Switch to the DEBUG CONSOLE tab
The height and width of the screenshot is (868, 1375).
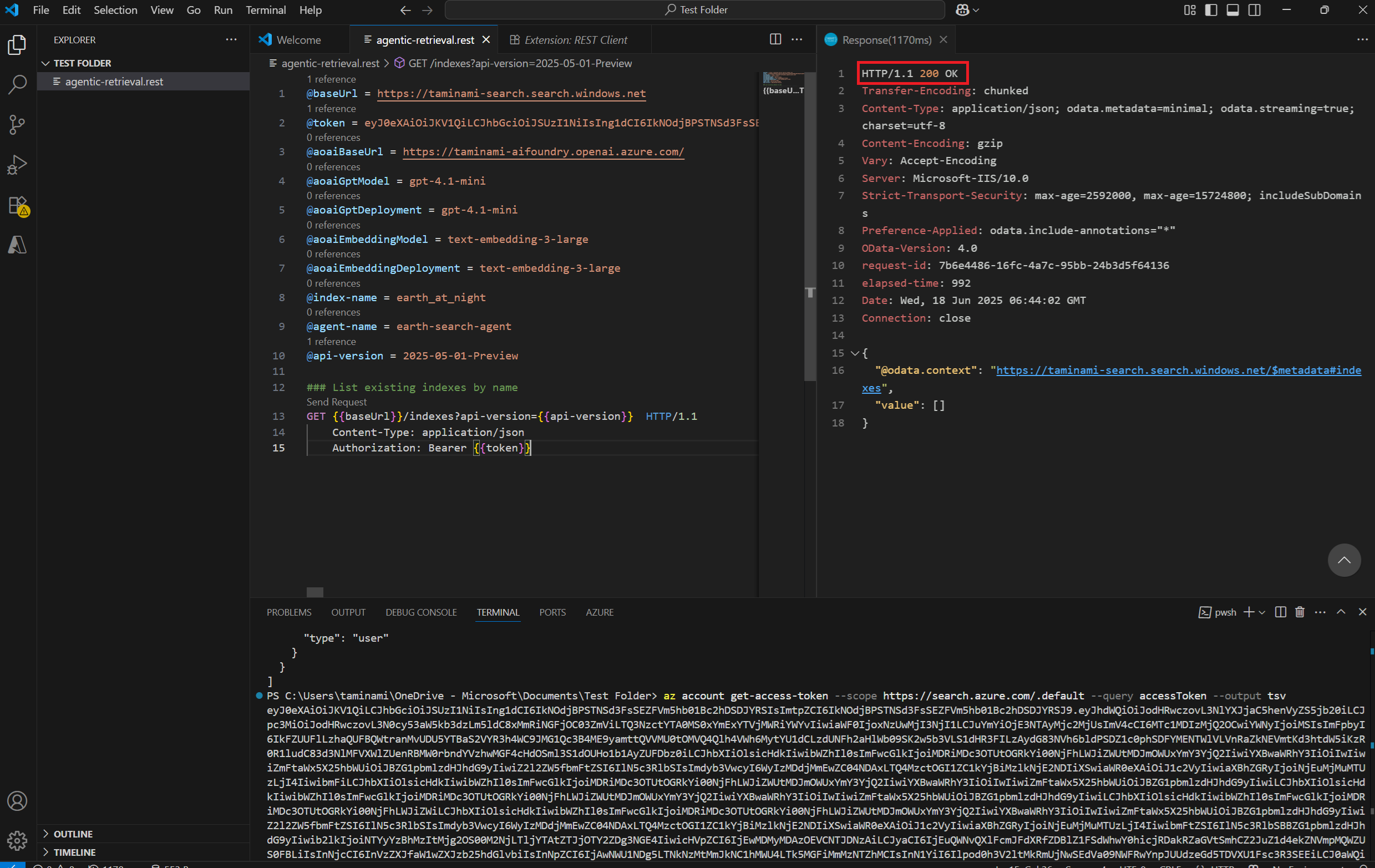tap(422, 612)
